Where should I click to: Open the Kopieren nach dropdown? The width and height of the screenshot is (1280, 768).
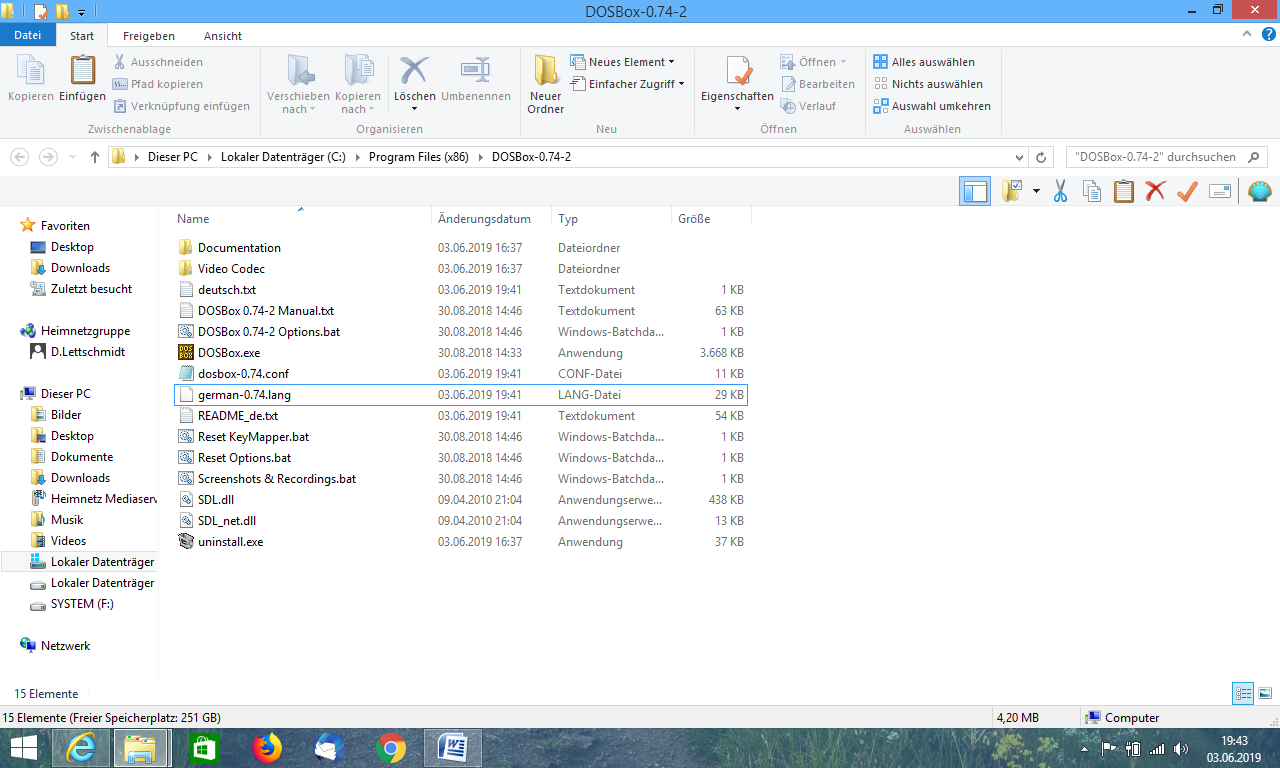358,84
